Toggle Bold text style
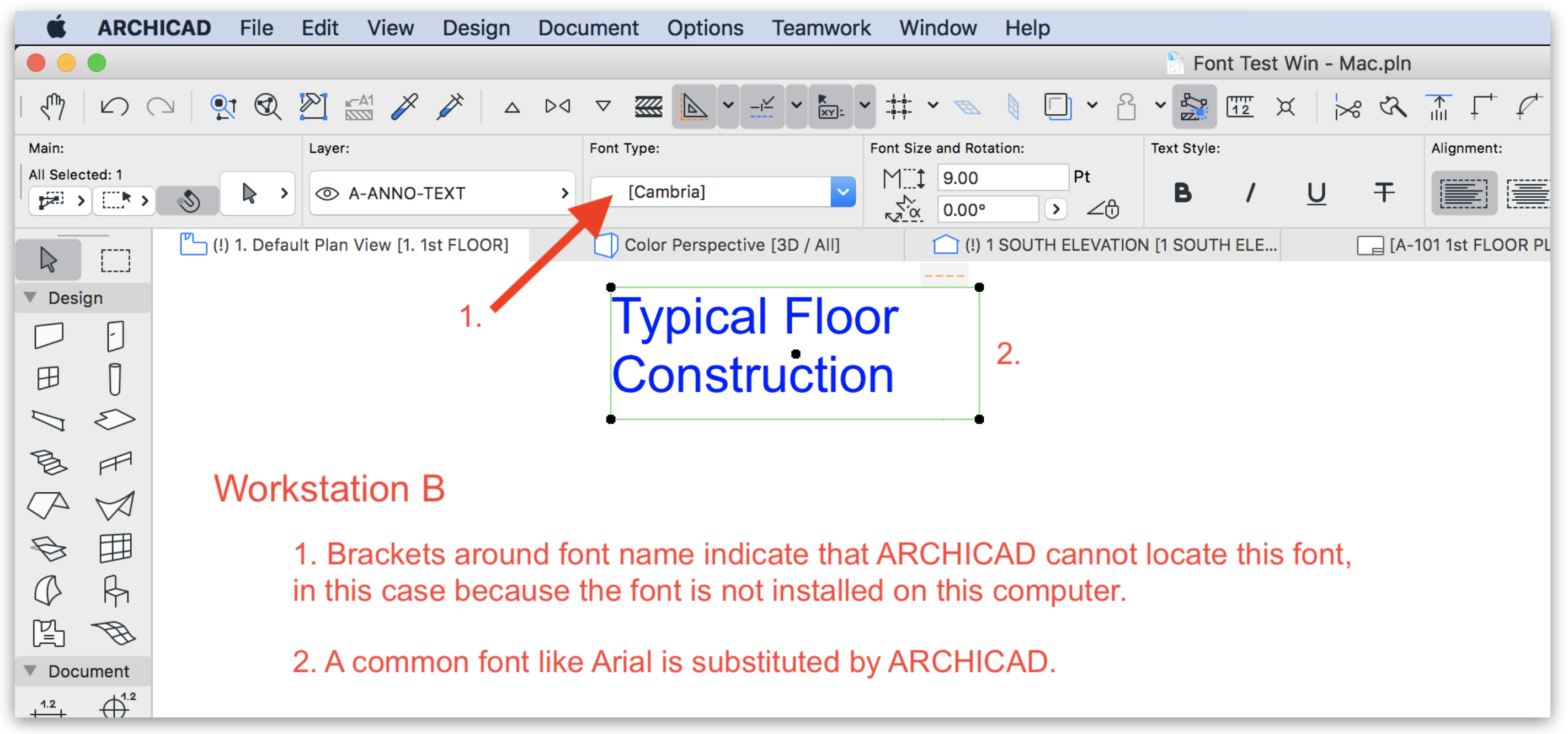This screenshot has width=1568, height=734. pyautogui.click(x=1183, y=193)
